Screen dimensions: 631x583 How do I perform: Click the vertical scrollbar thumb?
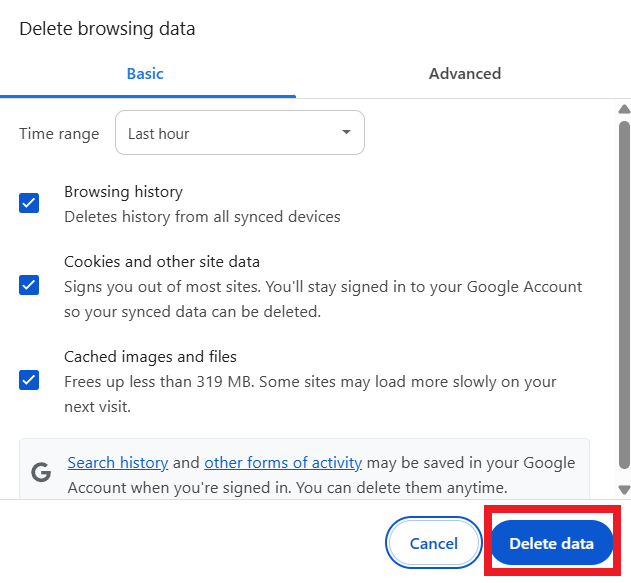click(624, 295)
